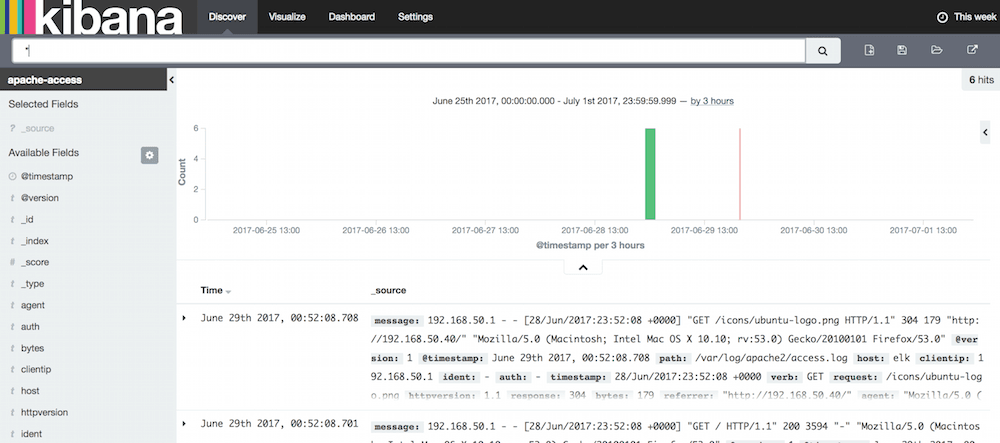Click the clock icon in top bar
This screenshot has height=443, width=1000.
(x=941, y=17)
